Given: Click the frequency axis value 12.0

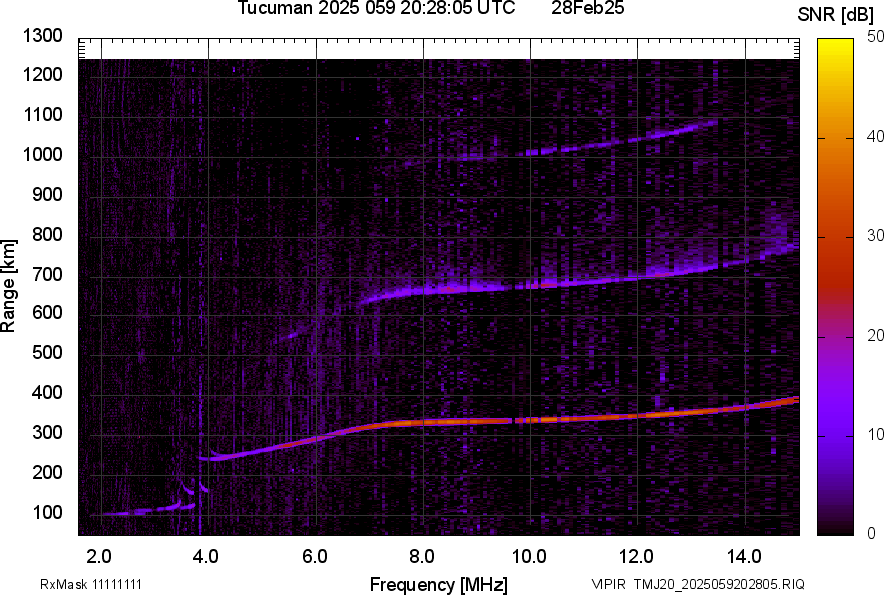Looking at the screenshot, I should pos(637,557).
